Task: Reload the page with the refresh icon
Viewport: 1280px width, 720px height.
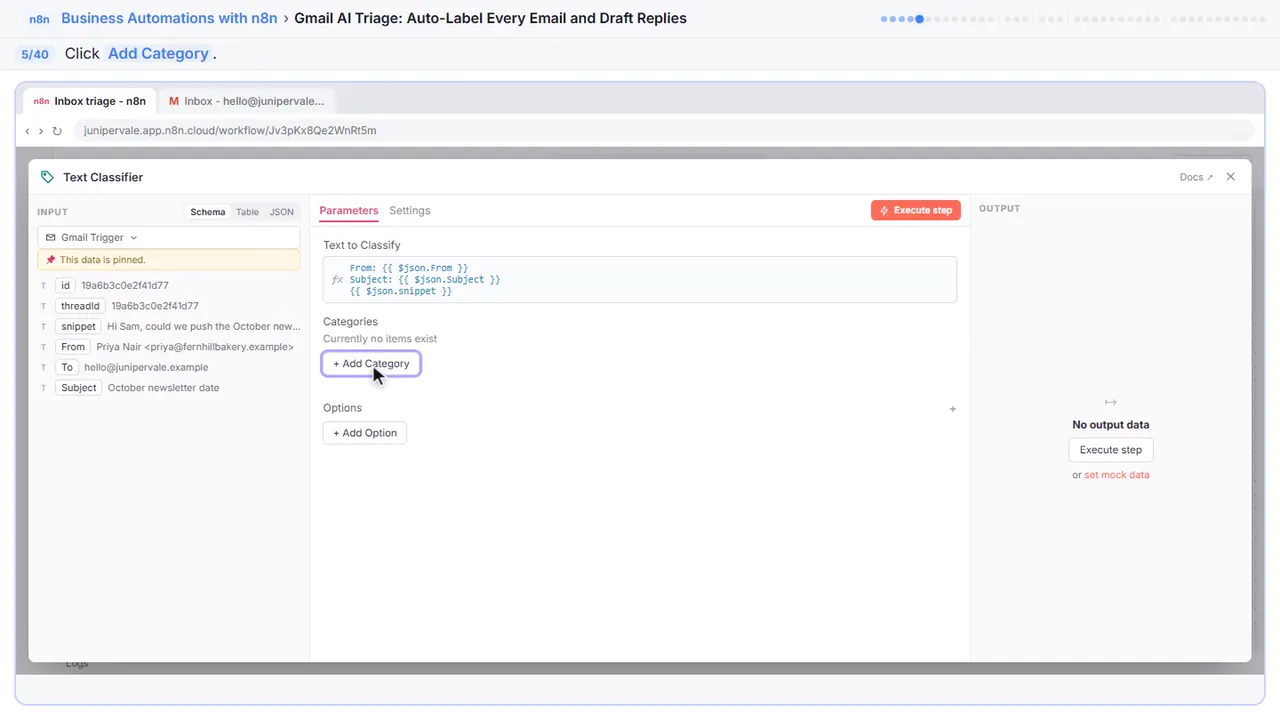Action: pos(57,131)
